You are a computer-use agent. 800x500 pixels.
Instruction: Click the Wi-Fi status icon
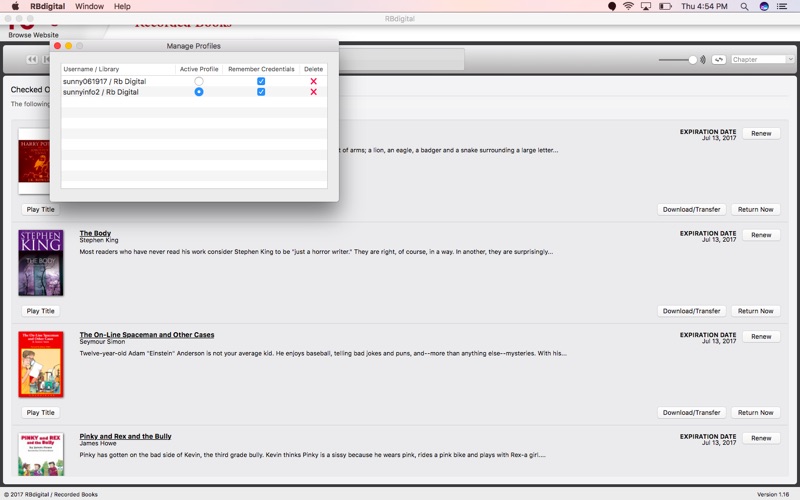pyautogui.click(x=629, y=6)
